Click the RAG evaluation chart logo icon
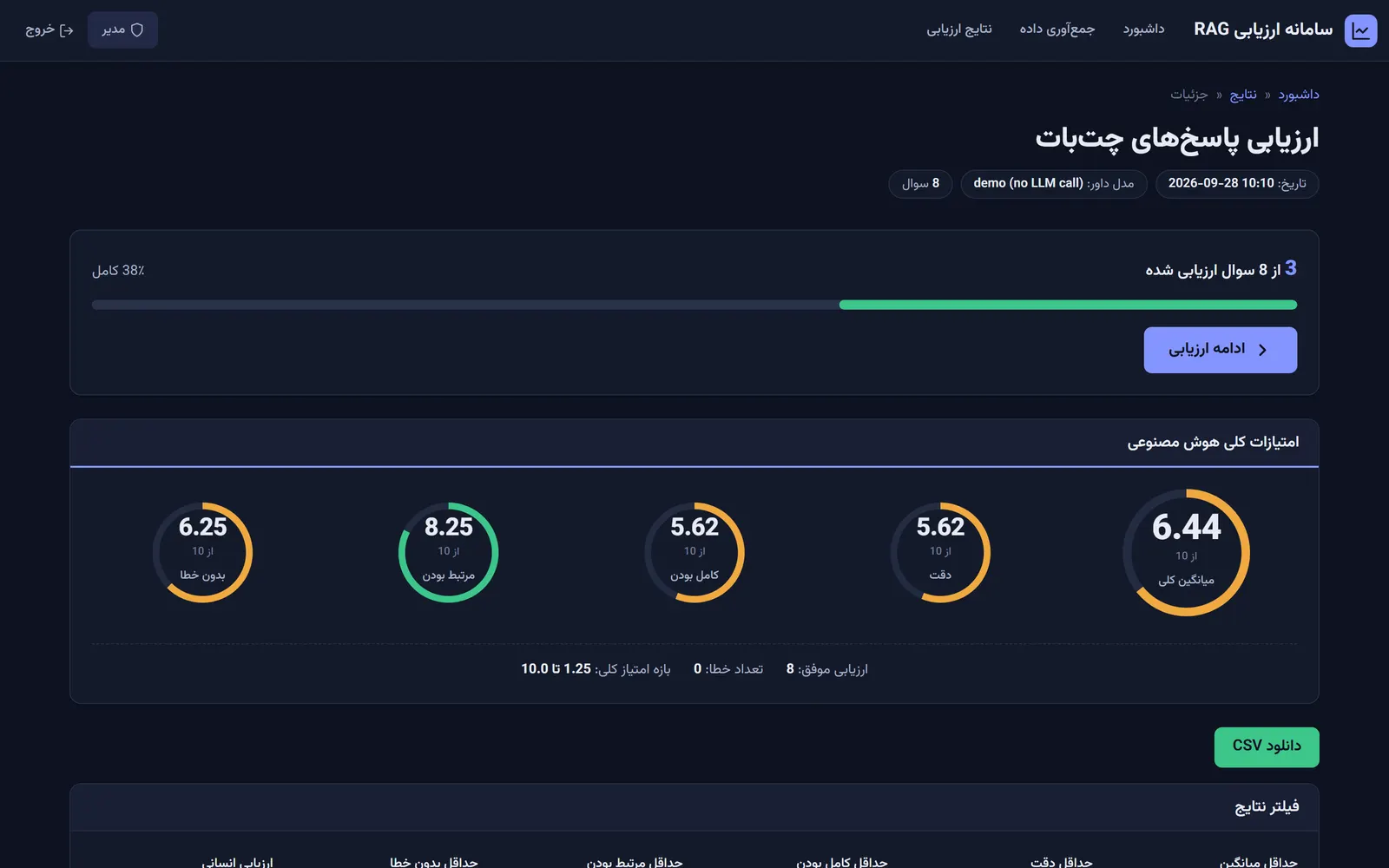The height and width of the screenshot is (868, 1389). pos(1360,30)
